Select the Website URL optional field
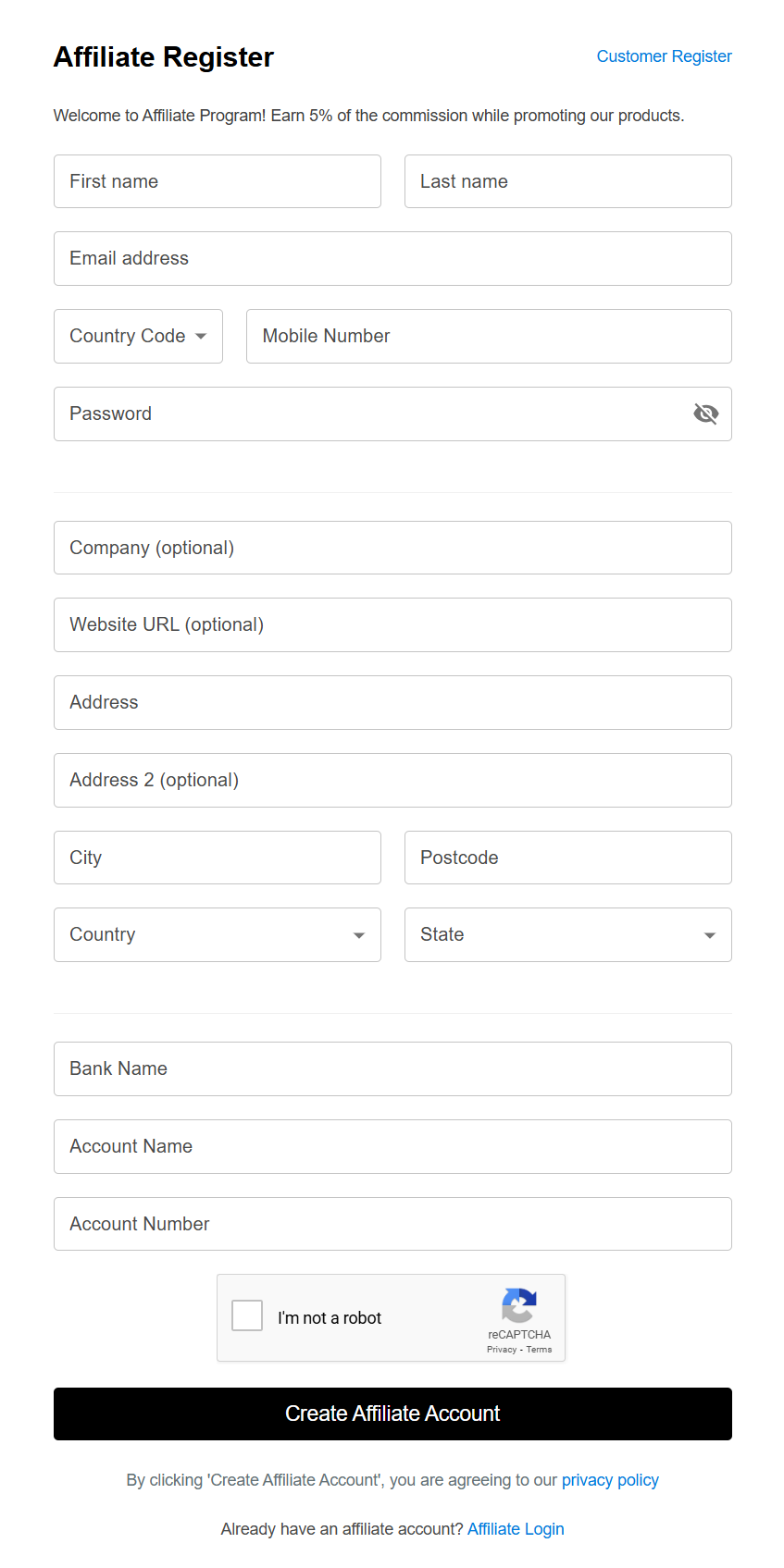This screenshot has width=784, height=1568. tap(392, 624)
